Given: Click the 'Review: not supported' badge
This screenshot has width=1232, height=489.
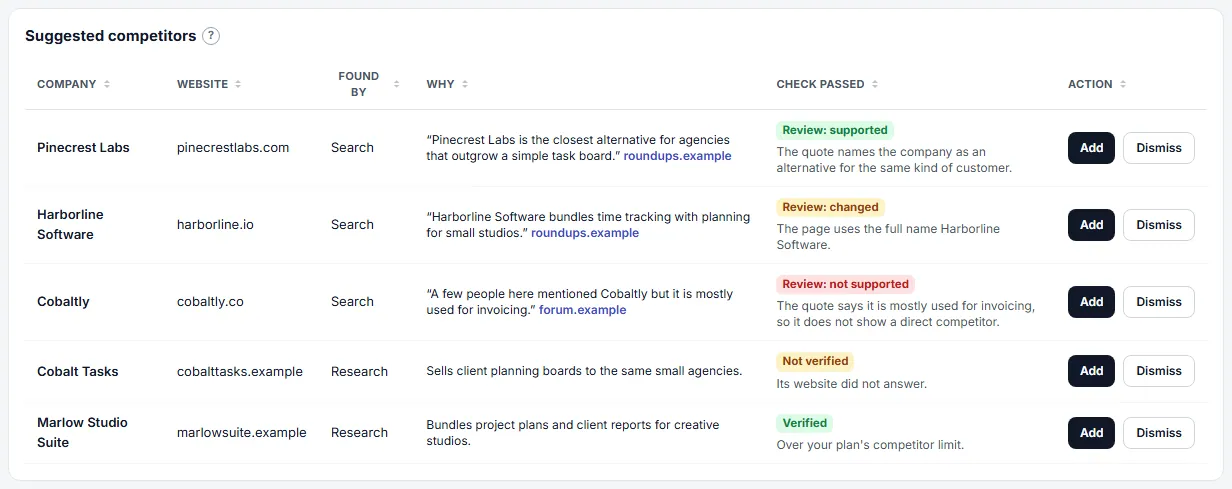Looking at the screenshot, I should tap(845, 284).
